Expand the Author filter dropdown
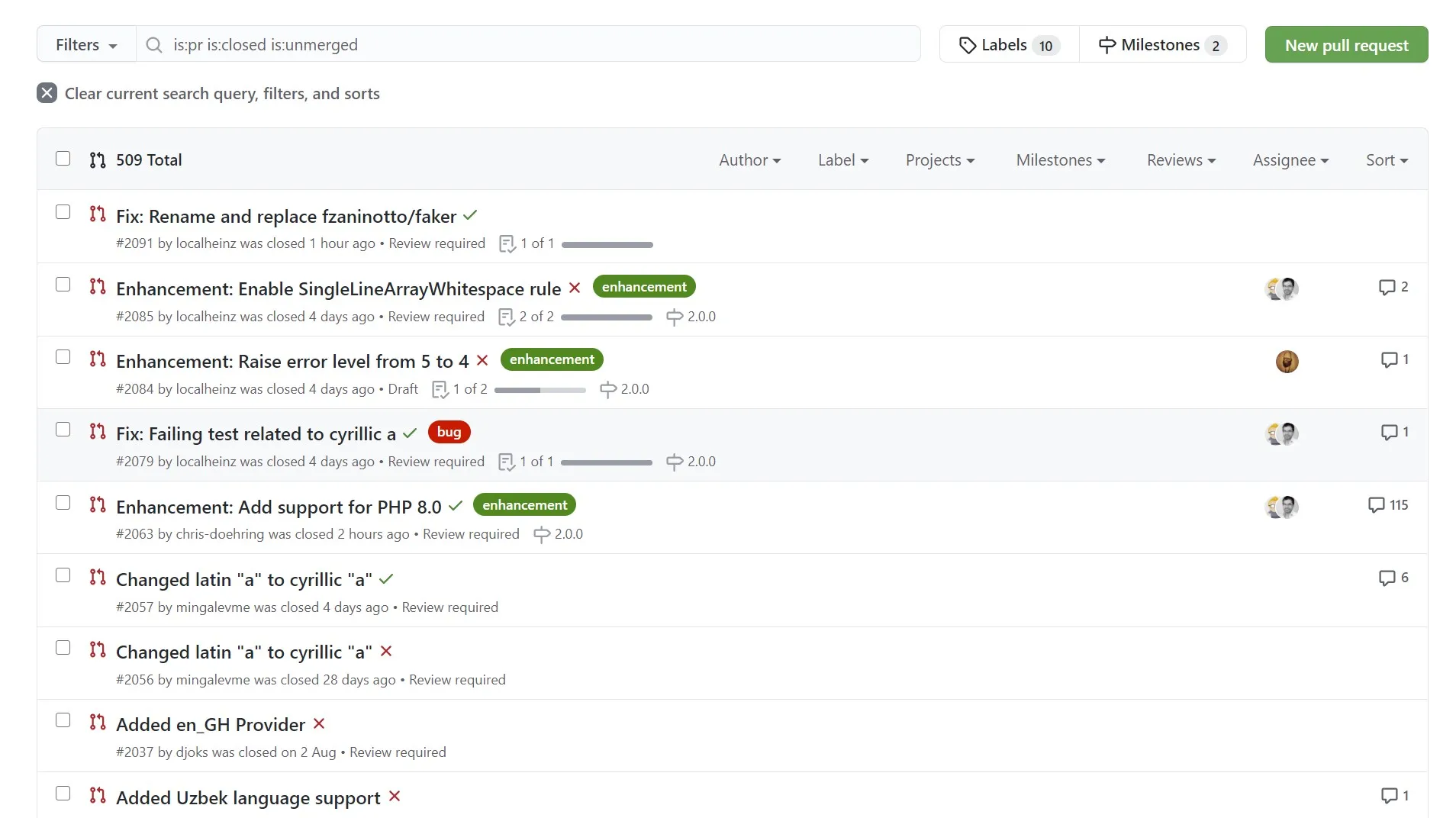Image resolution: width=1456 pixels, height=818 pixels. (x=749, y=160)
